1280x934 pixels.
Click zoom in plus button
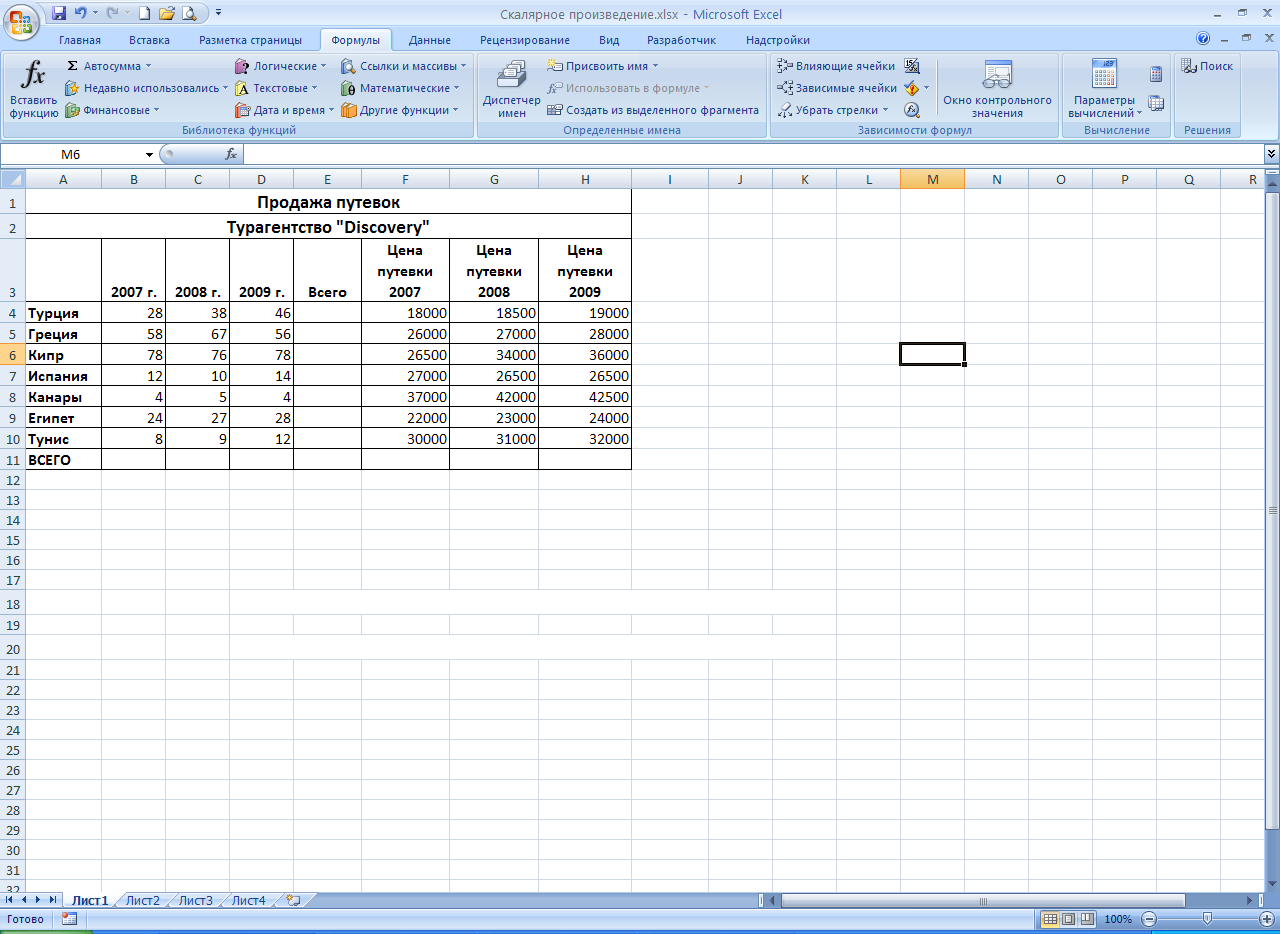point(1266,919)
